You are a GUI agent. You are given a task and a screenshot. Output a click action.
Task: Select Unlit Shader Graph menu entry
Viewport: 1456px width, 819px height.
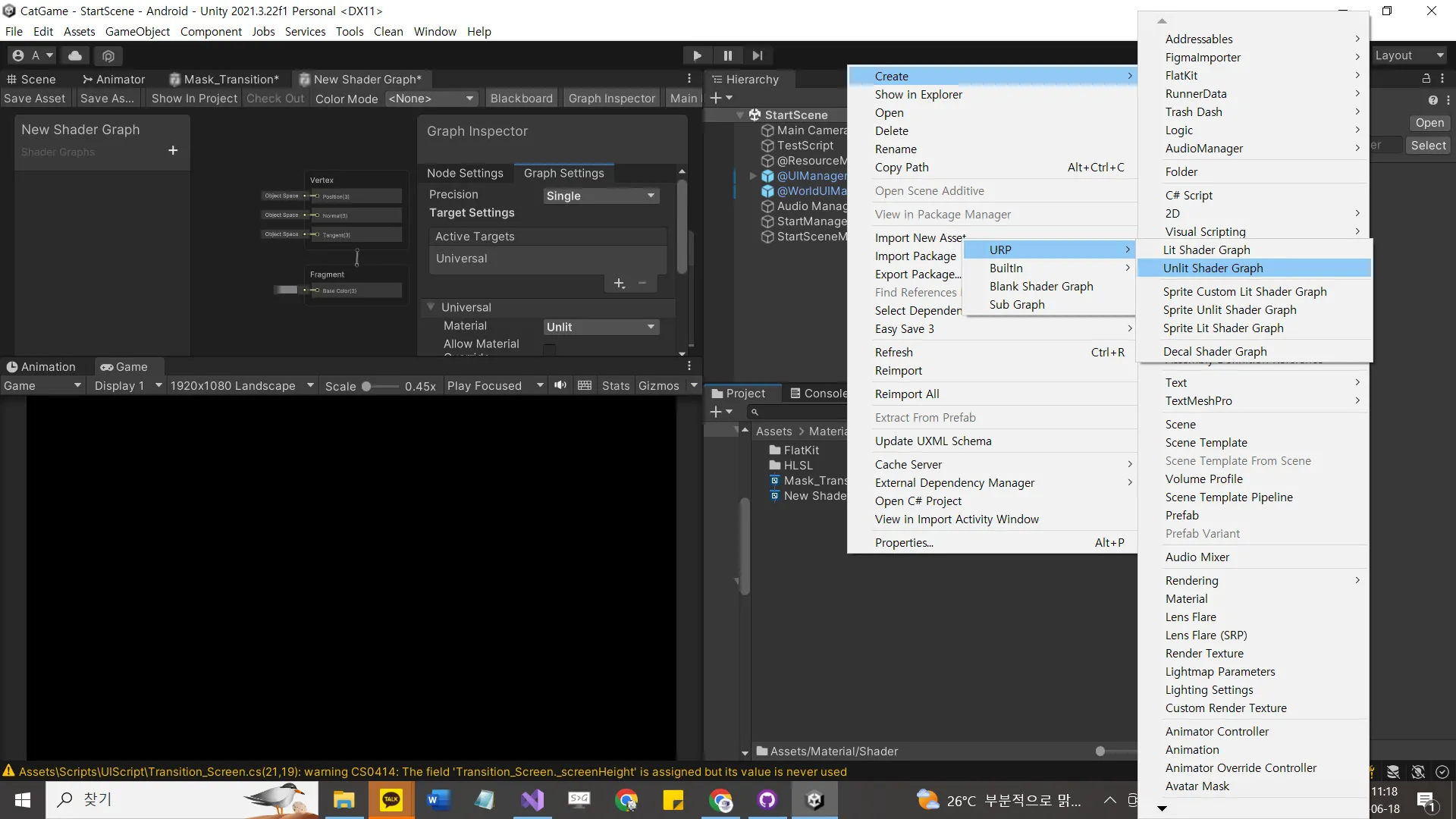coord(1213,268)
